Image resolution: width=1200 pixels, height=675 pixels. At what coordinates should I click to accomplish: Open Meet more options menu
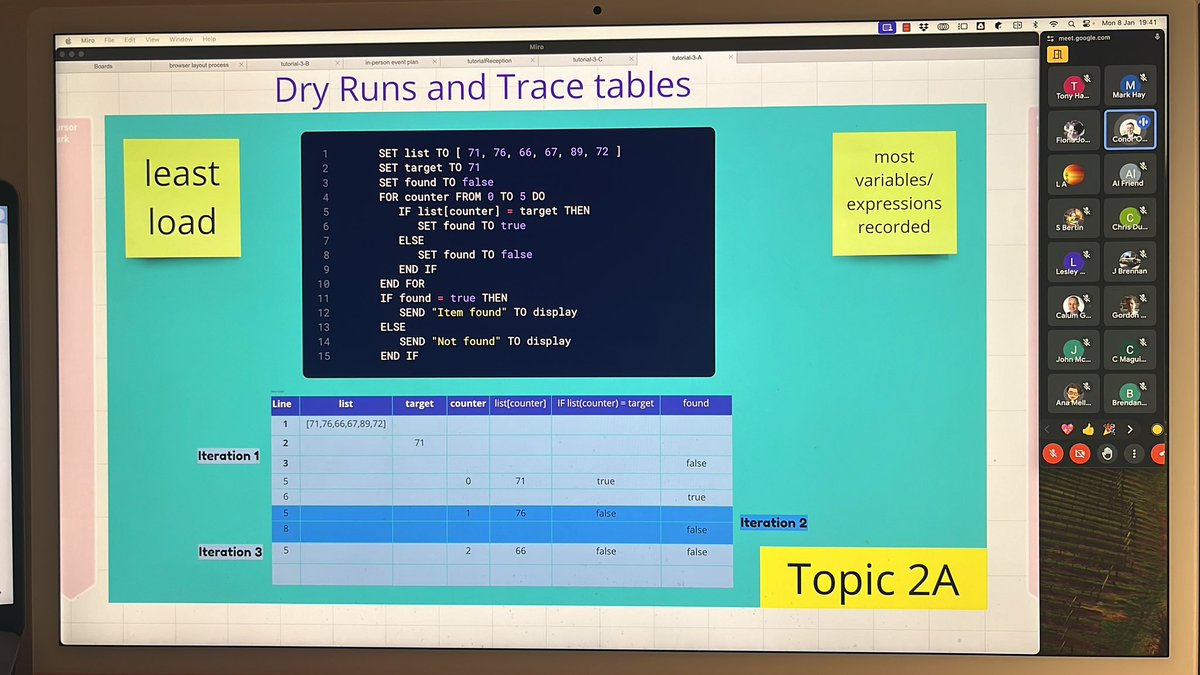pos(1134,453)
